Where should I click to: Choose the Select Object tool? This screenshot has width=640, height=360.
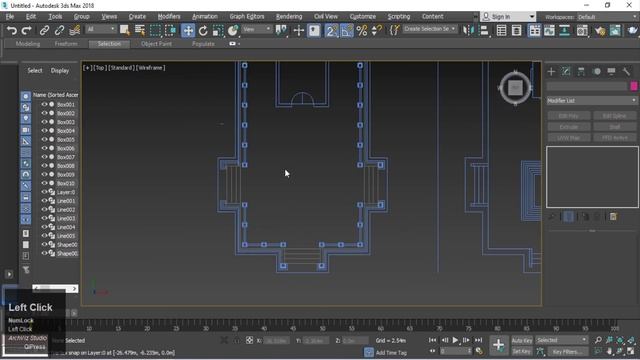(125, 30)
